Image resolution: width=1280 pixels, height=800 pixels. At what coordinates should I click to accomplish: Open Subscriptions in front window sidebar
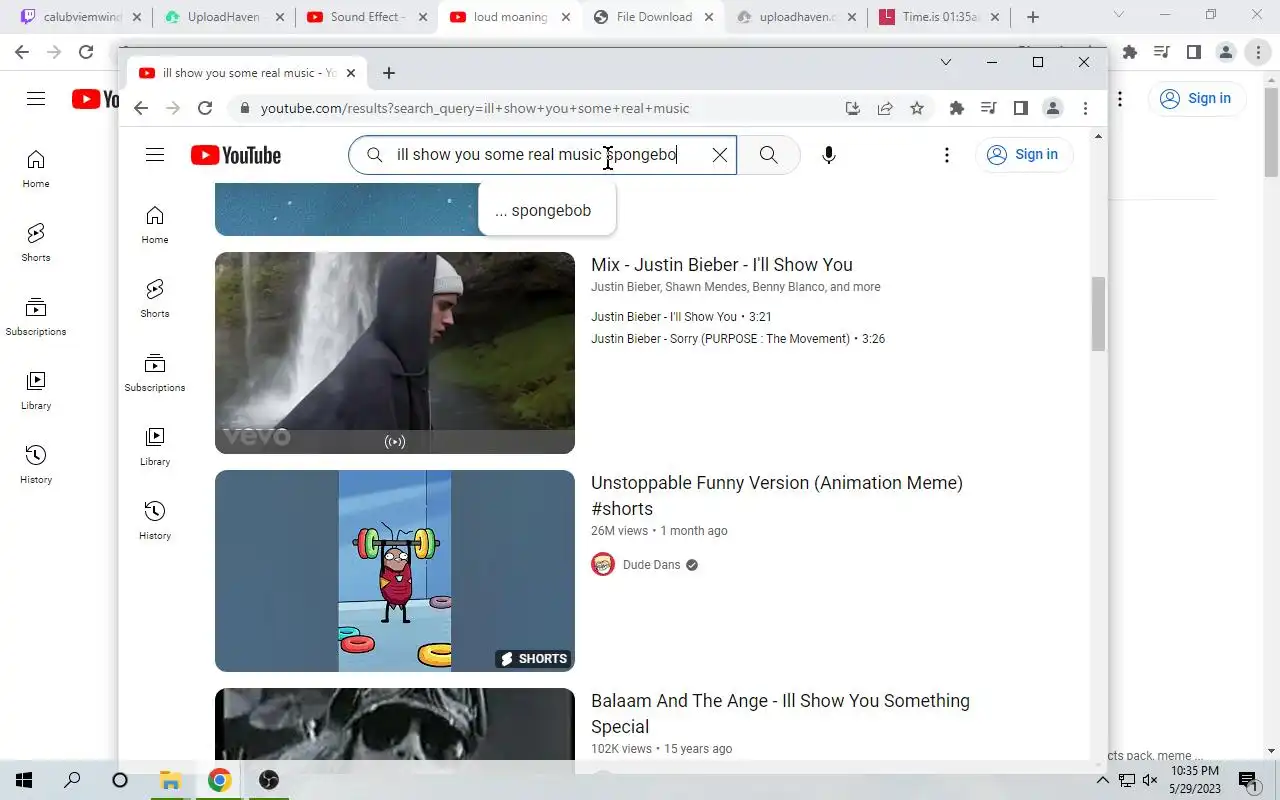point(155,373)
